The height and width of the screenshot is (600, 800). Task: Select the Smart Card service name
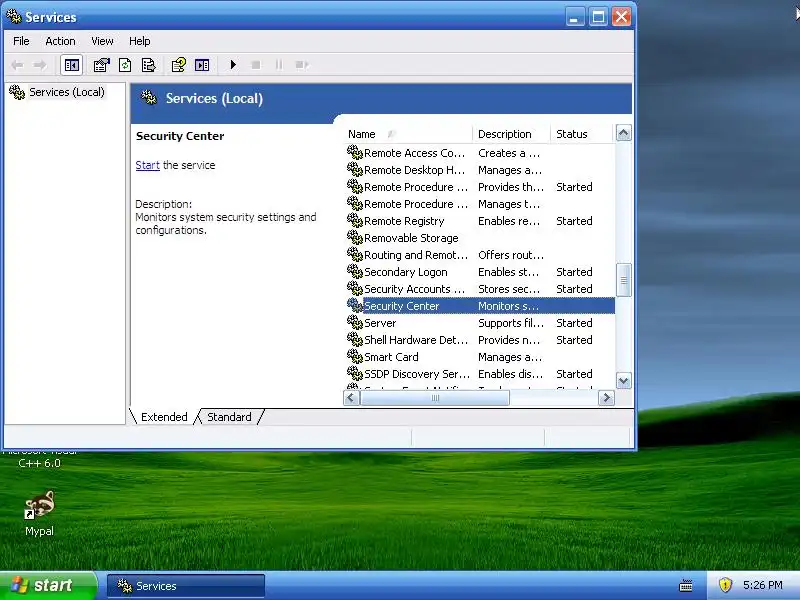point(391,357)
